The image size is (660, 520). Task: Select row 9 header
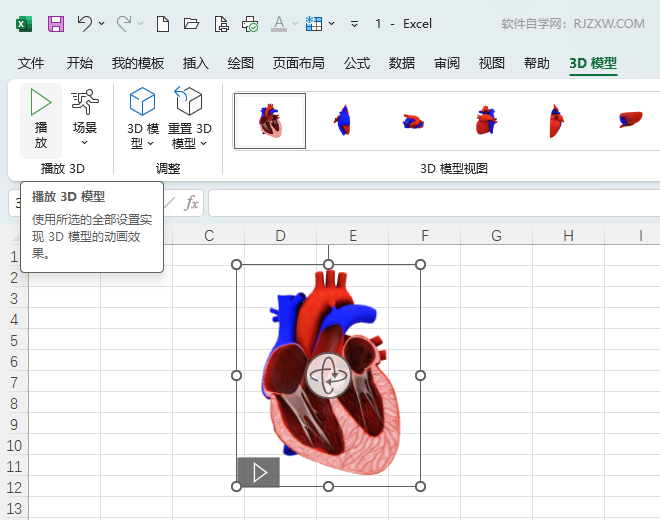click(x=14, y=424)
